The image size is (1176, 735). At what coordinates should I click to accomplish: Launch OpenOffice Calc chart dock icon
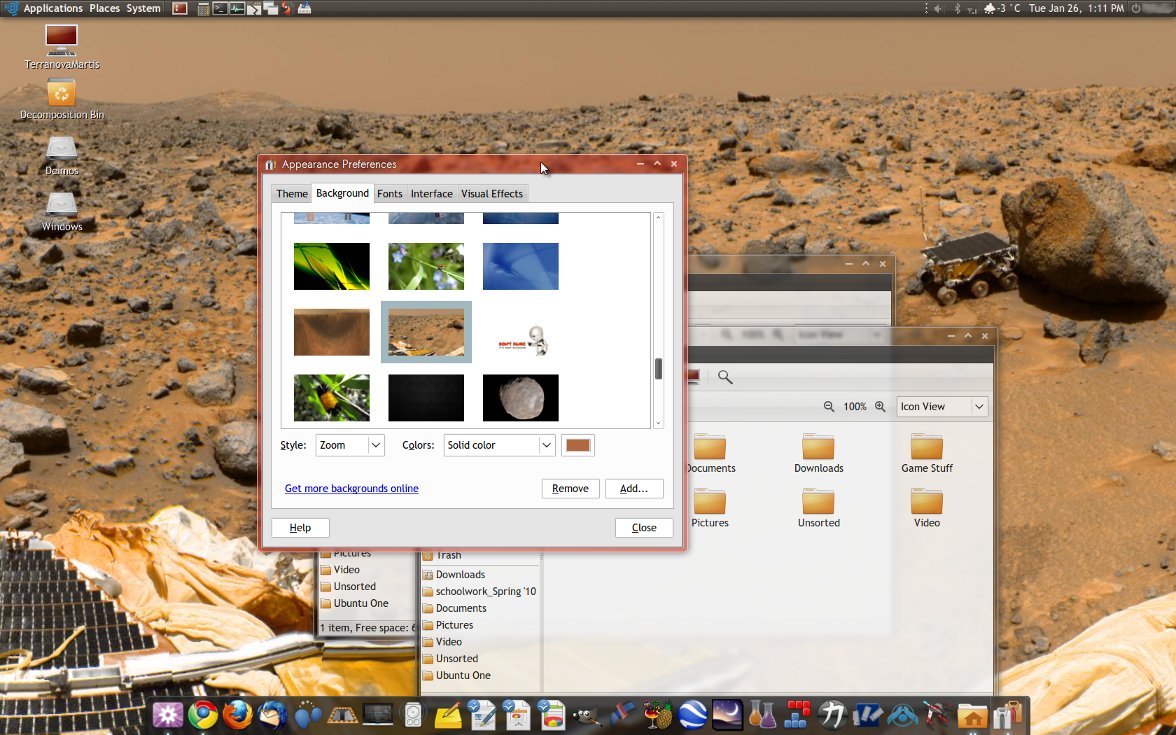[552, 715]
